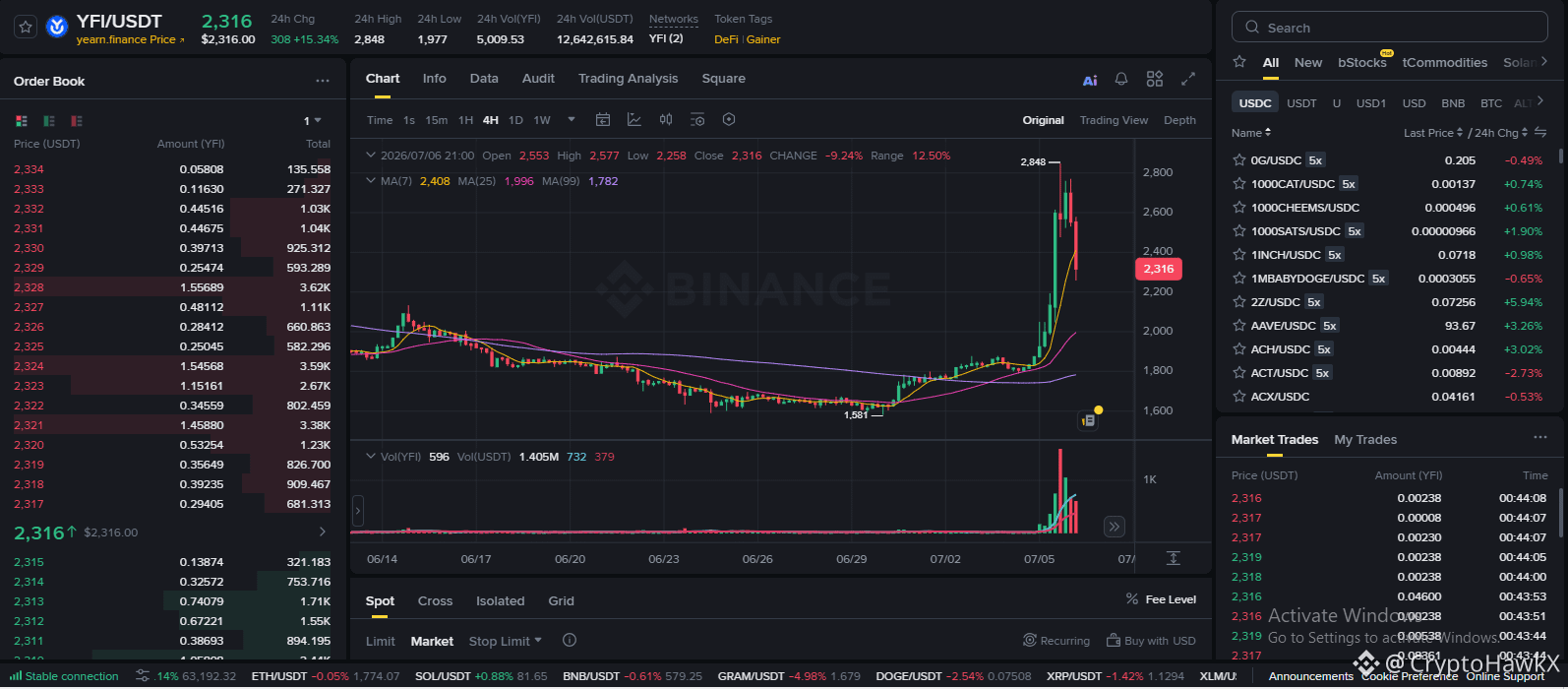The image size is (1568, 689).
Task: Open the Trading Analysis tab
Action: [628, 79]
